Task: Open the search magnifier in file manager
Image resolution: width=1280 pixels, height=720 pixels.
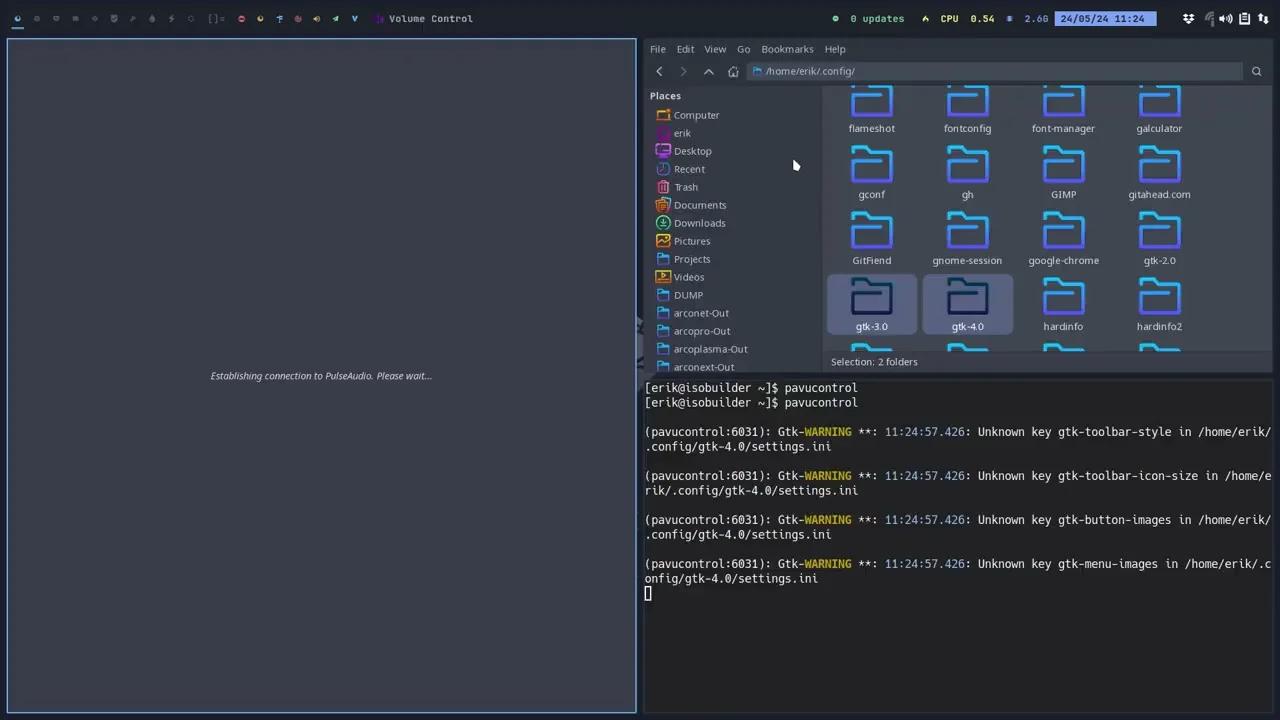Action: pyautogui.click(x=1256, y=71)
